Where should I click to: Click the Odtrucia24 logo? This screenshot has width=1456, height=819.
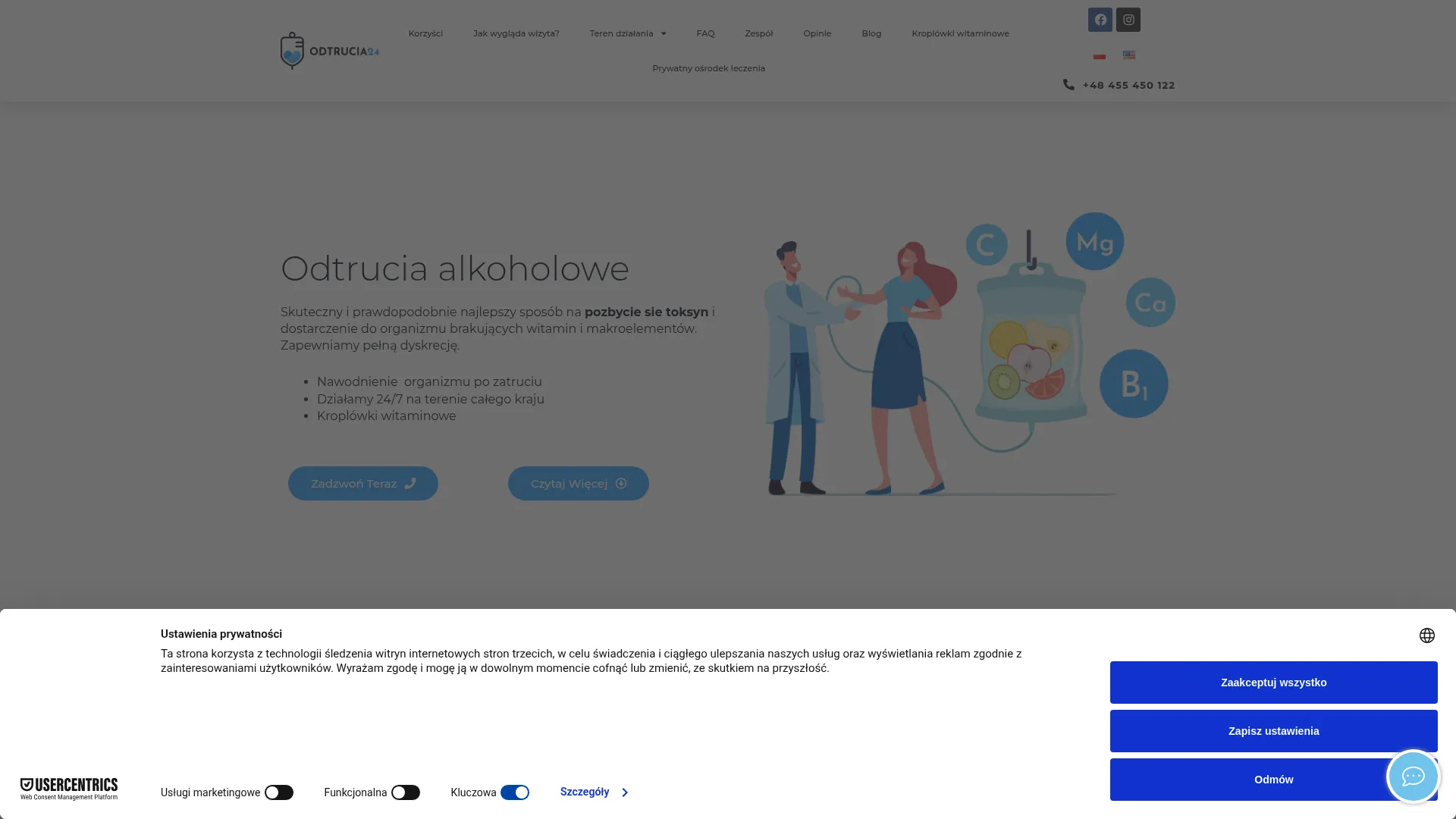pos(329,50)
